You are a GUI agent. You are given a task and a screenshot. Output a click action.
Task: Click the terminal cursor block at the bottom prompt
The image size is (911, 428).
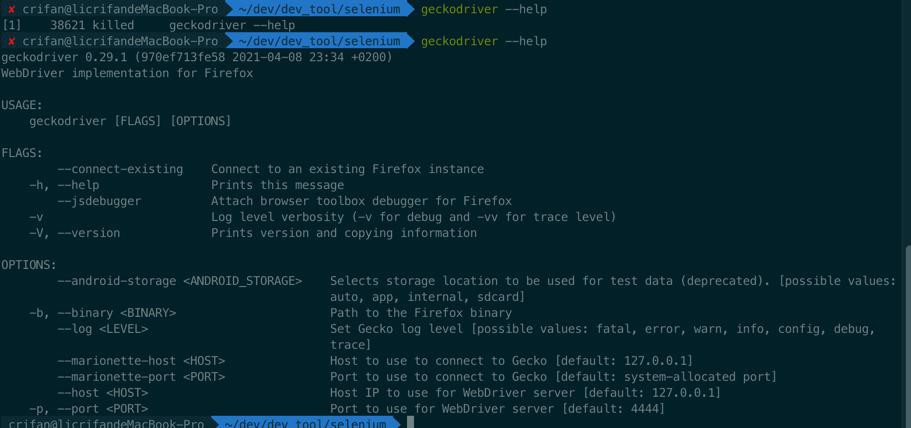click(410, 423)
